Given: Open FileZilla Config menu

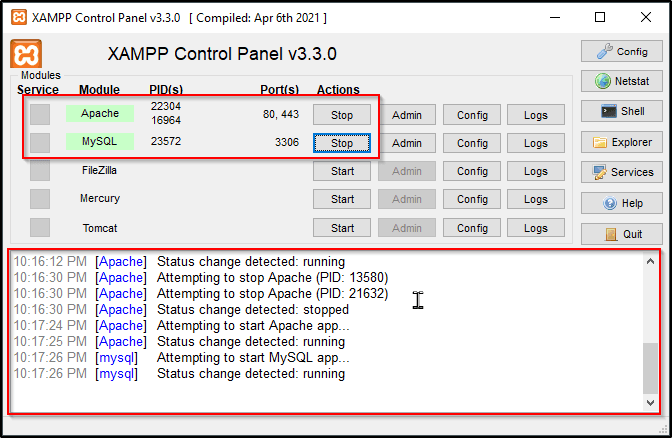Looking at the screenshot, I should click(472, 171).
